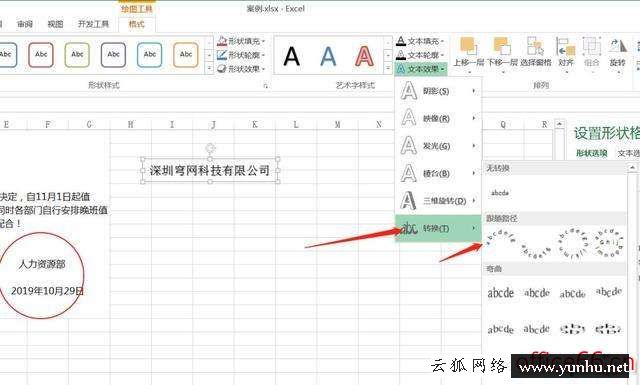Open the 形状填充 shape fill dropdown
640x385 pixels.
tap(241, 41)
